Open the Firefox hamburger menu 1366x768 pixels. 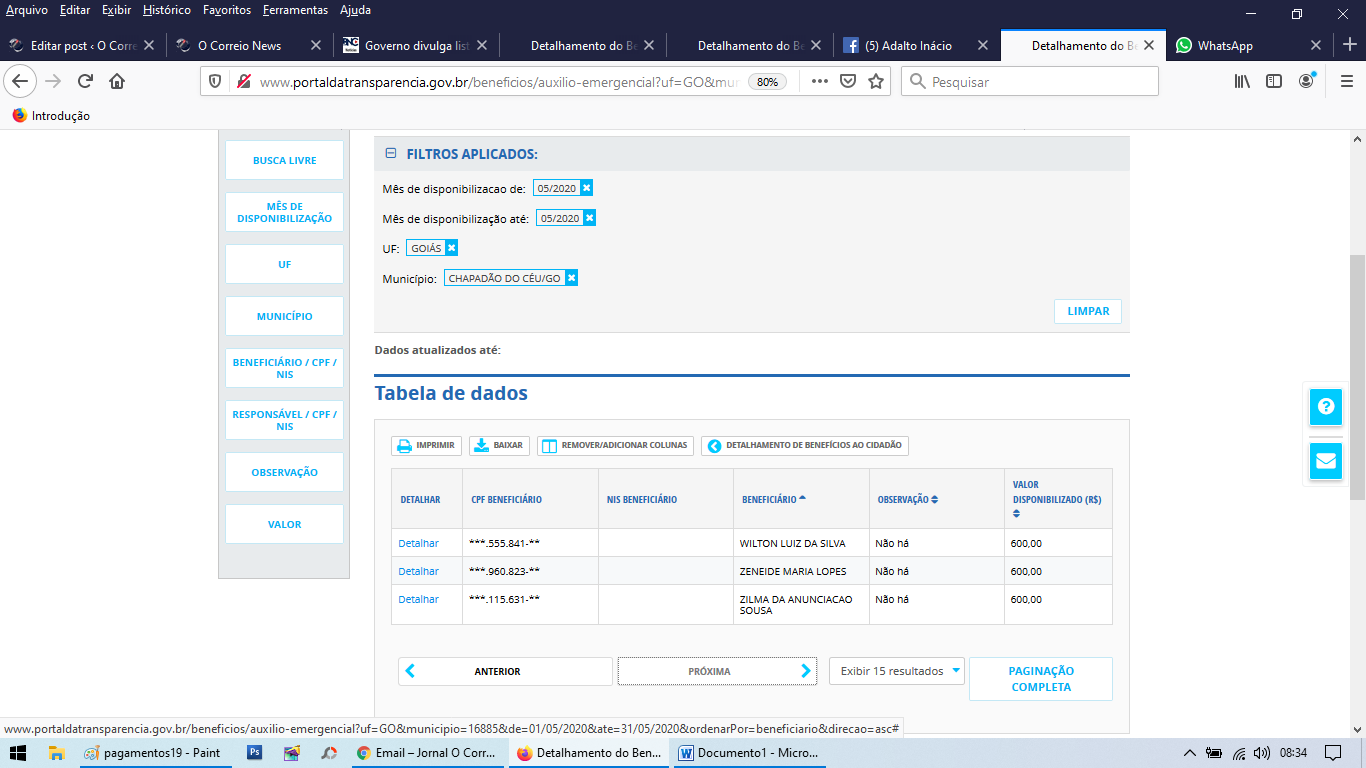[1346, 82]
